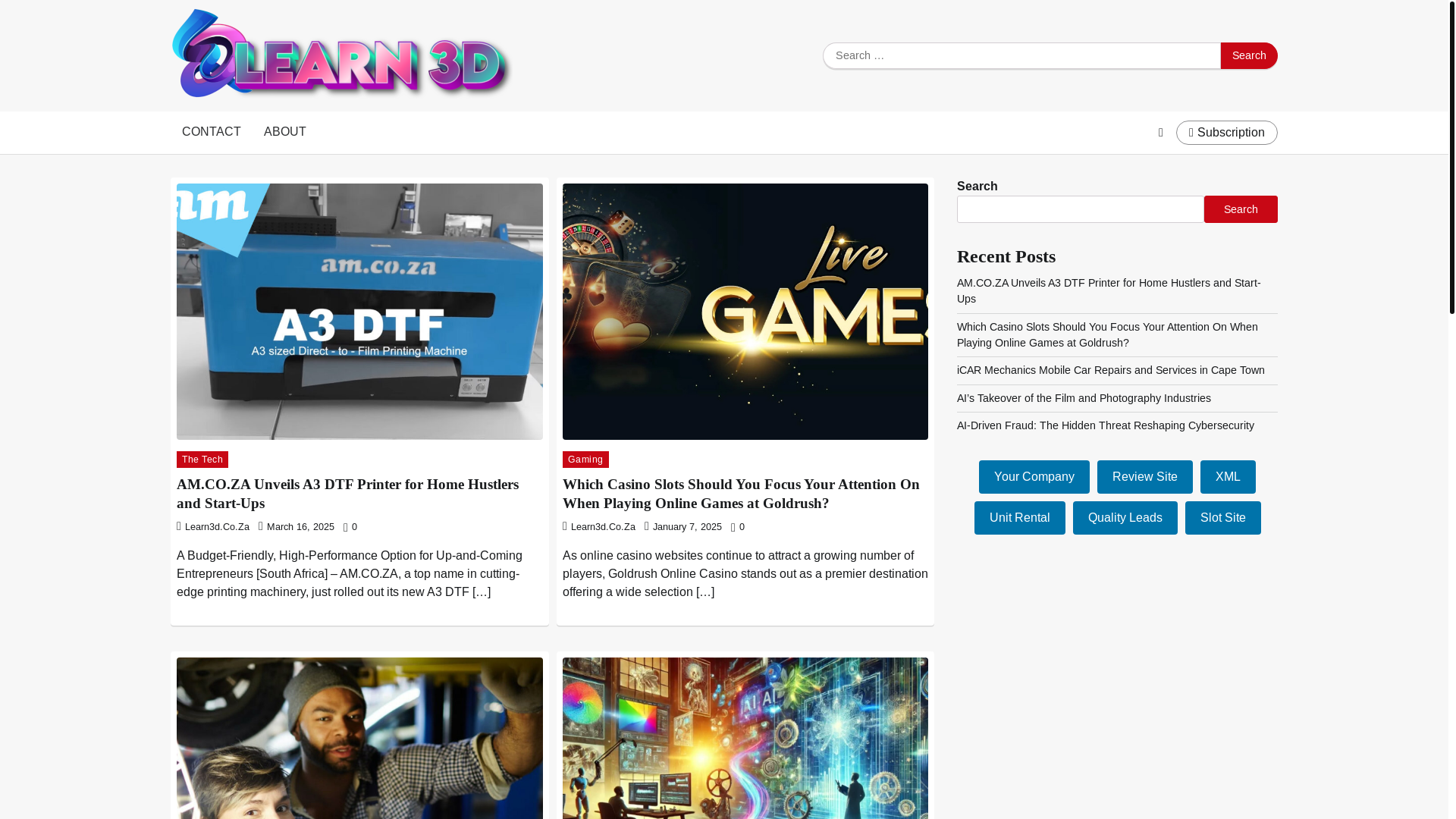Select the Gaming category tag
The width and height of the screenshot is (1456, 819).
point(585,460)
